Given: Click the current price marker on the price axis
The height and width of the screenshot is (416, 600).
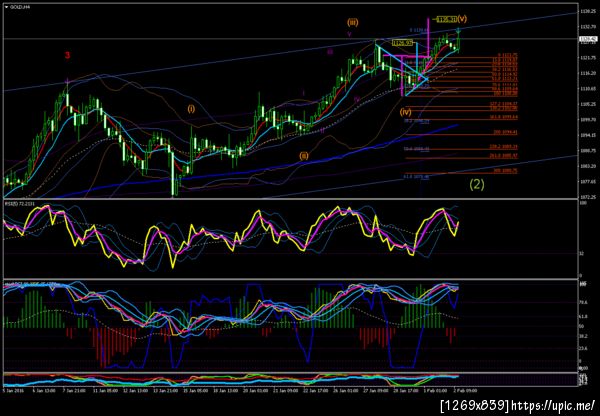Looking at the screenshot, I should pos(588,39).
